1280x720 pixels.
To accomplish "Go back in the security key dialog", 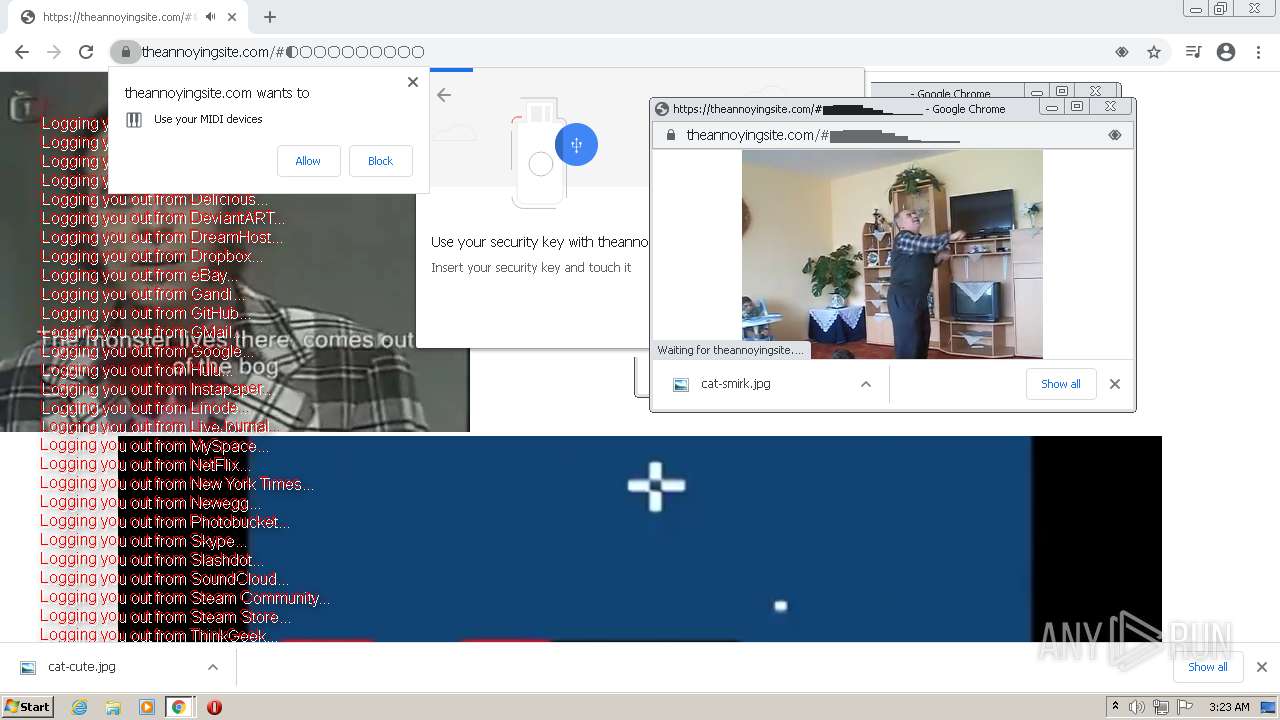I will point(444,95).
